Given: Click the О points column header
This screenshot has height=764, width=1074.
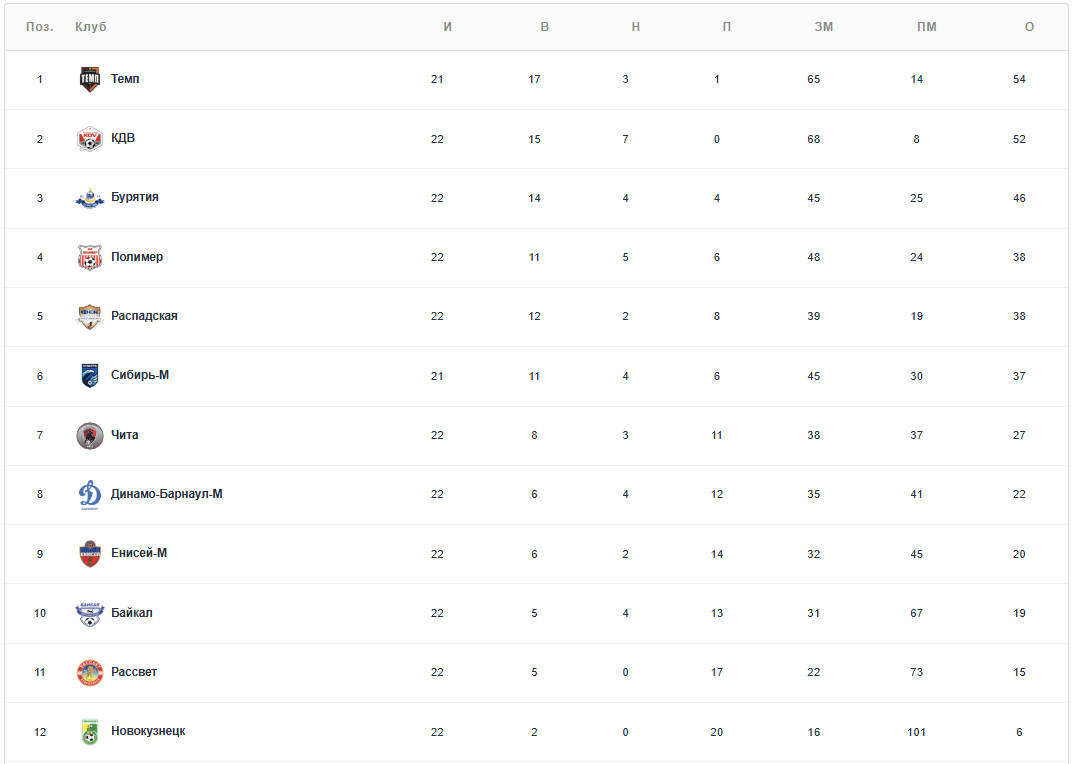Looking at the screenshot, I should click(x=1029, y=27).
